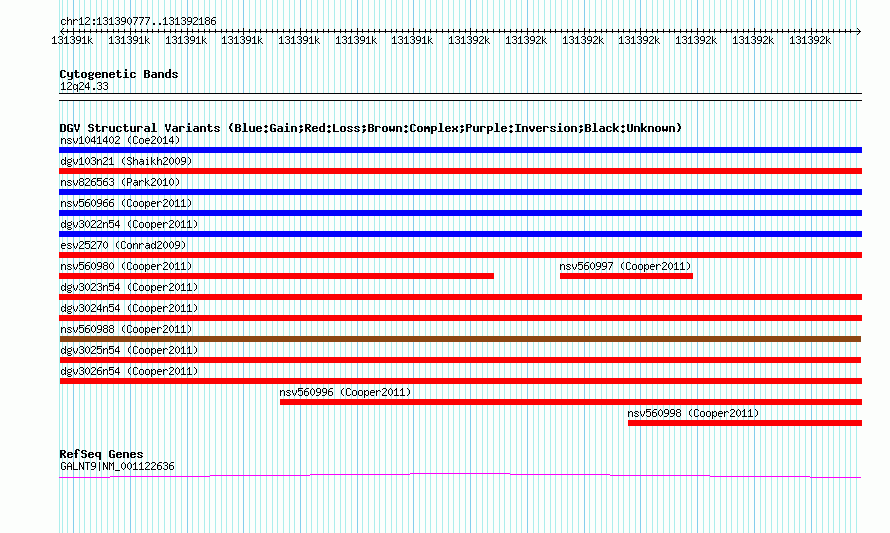The image size is (890, 533).
Task: Select the blue bar under nsv560966
Action: tap(460, 213)
